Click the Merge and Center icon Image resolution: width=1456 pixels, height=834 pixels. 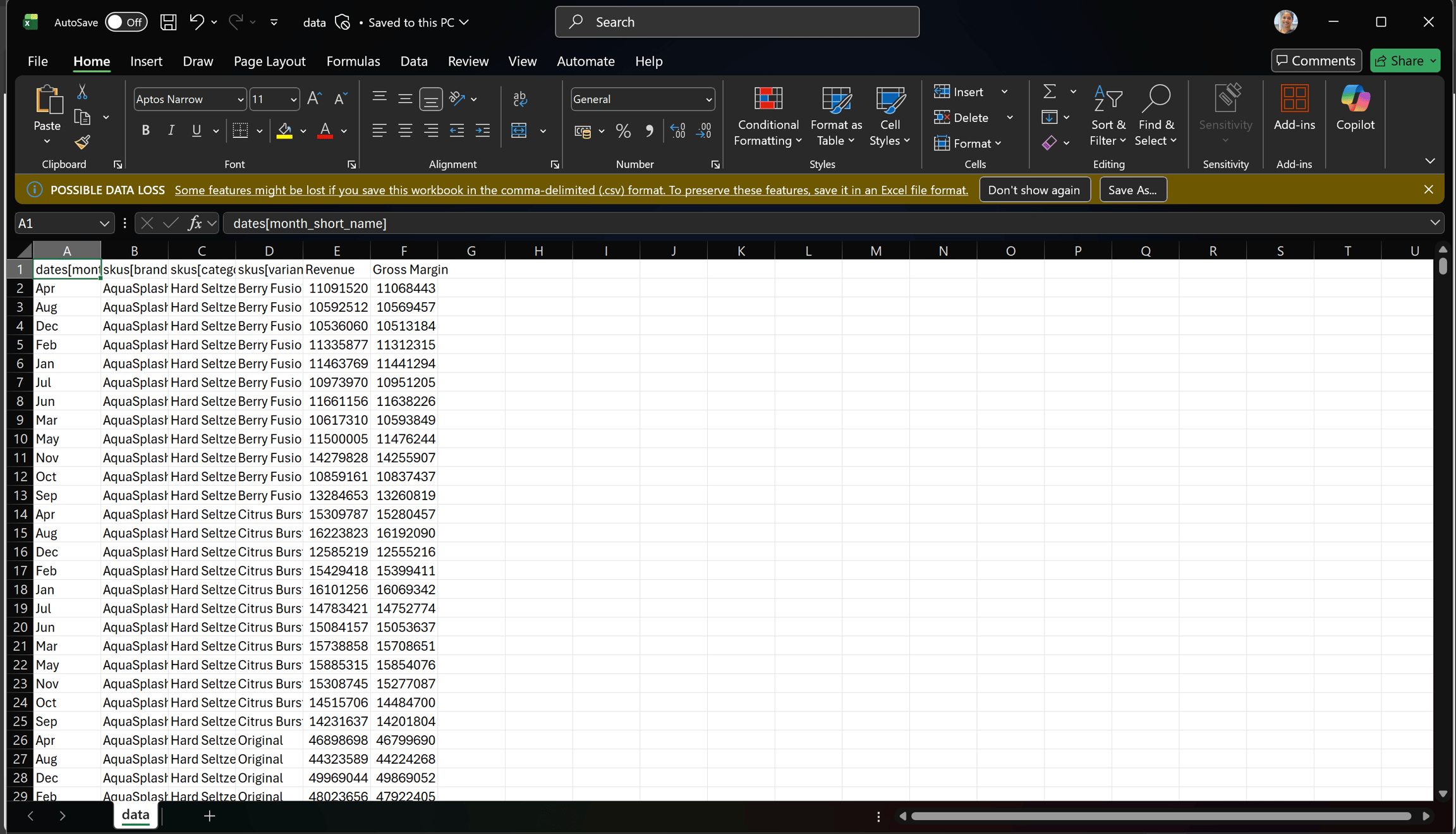tap(519, 131)
